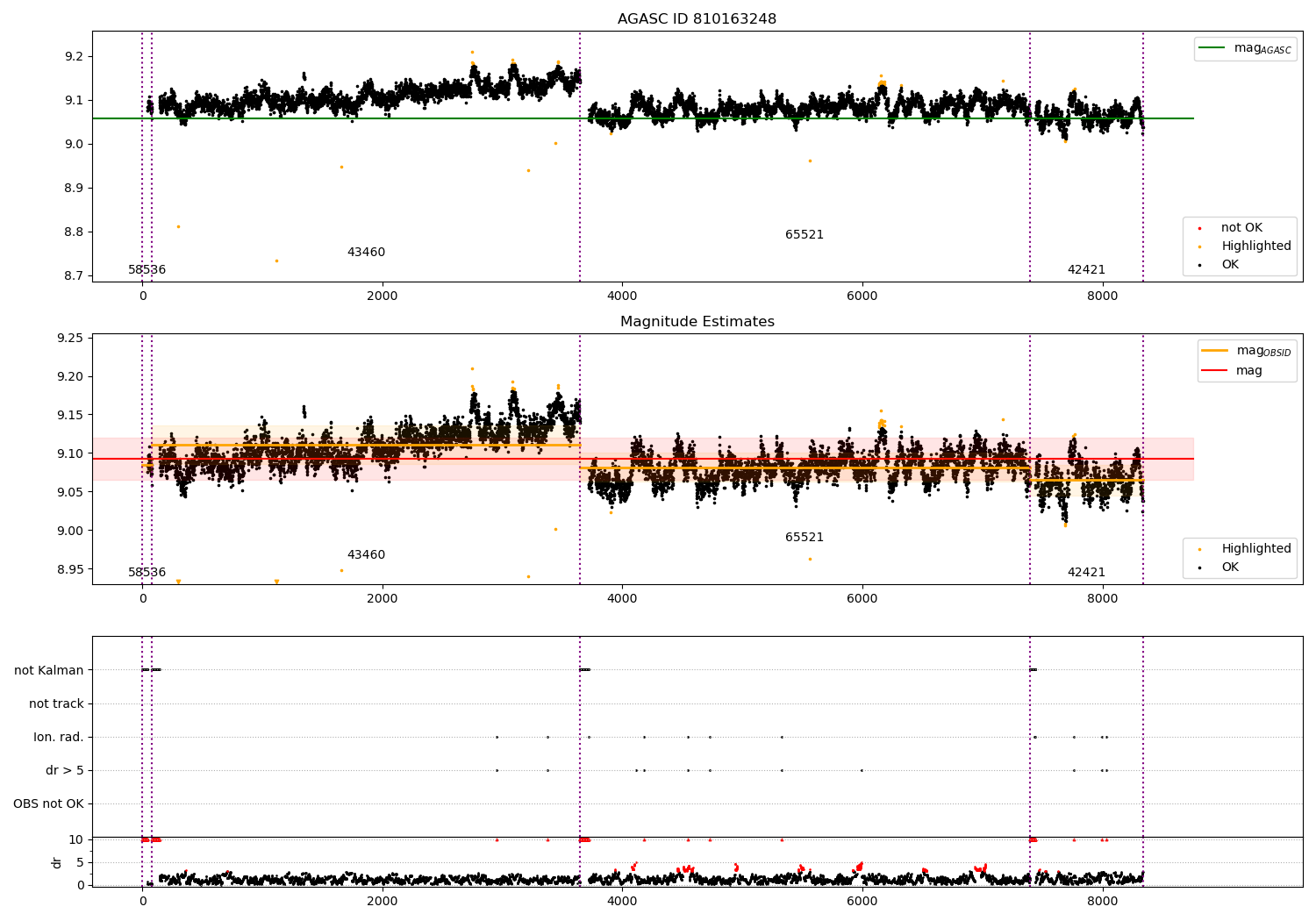
Task: Click the 'dr > 5' row label
Action: (65, 771)
